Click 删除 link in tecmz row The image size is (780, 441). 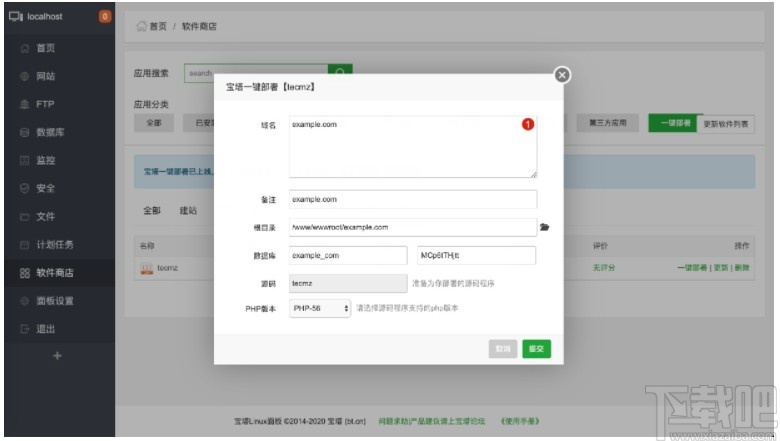[742, 268]
